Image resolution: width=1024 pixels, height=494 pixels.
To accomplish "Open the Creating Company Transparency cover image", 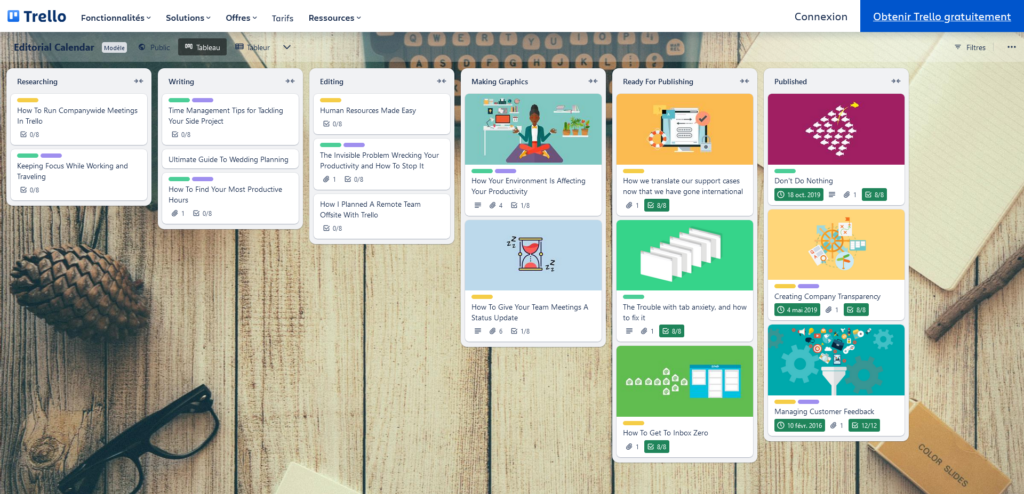I will (836, 244).
